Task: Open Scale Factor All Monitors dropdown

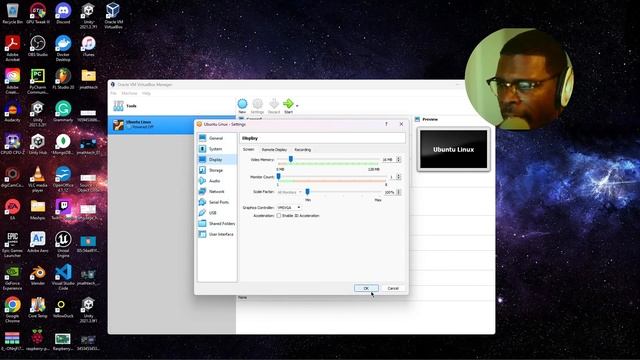Action: (289, 192)
